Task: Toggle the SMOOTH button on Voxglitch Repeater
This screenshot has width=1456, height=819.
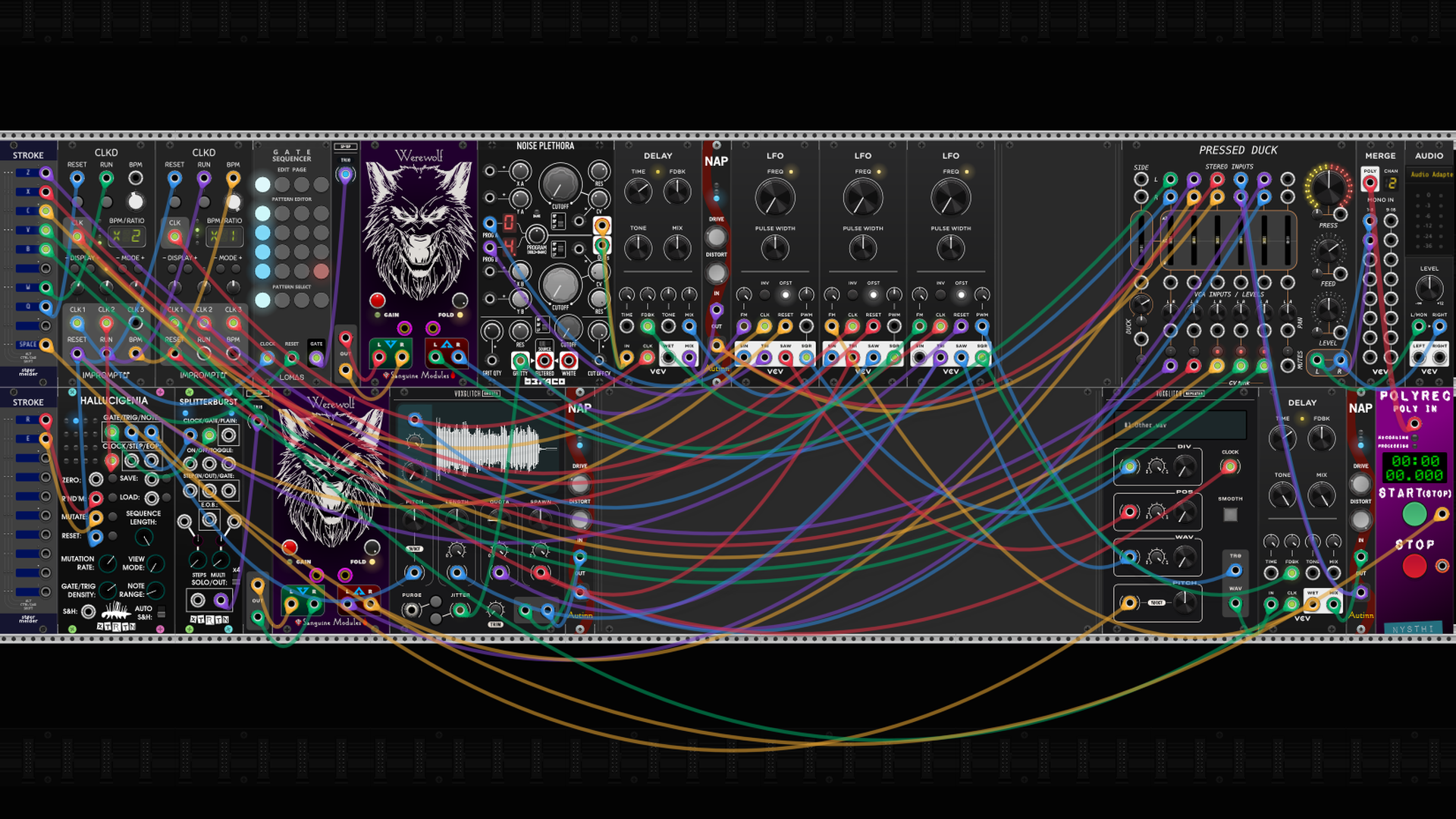Action: (x=1230, y=515)
